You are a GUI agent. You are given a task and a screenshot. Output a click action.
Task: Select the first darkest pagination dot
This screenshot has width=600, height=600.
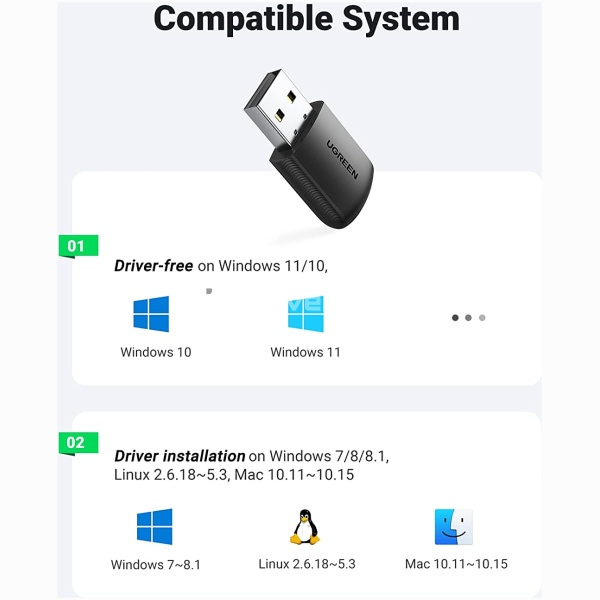point(455,318)
